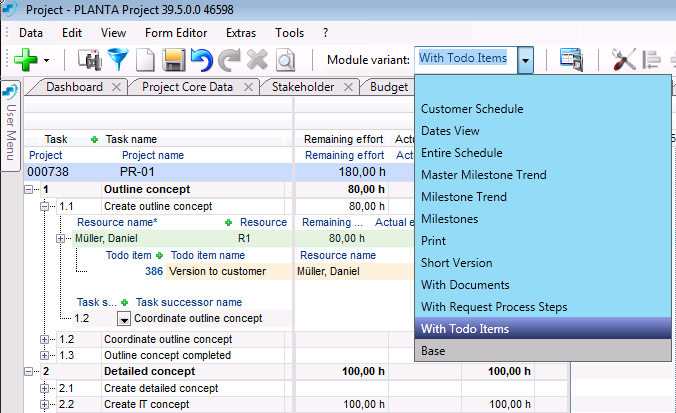Click the Module variant dropdown arrow
This screenshot has height=413, width=676.
(x=525, y=60)
